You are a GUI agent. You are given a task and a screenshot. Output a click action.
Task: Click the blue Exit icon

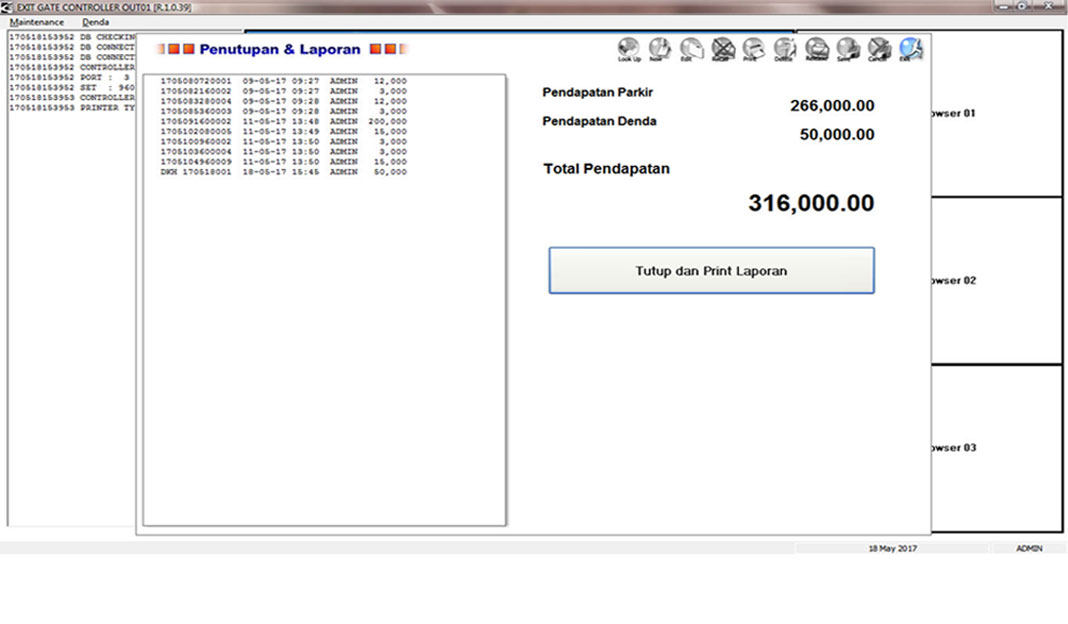pos(910,48)
